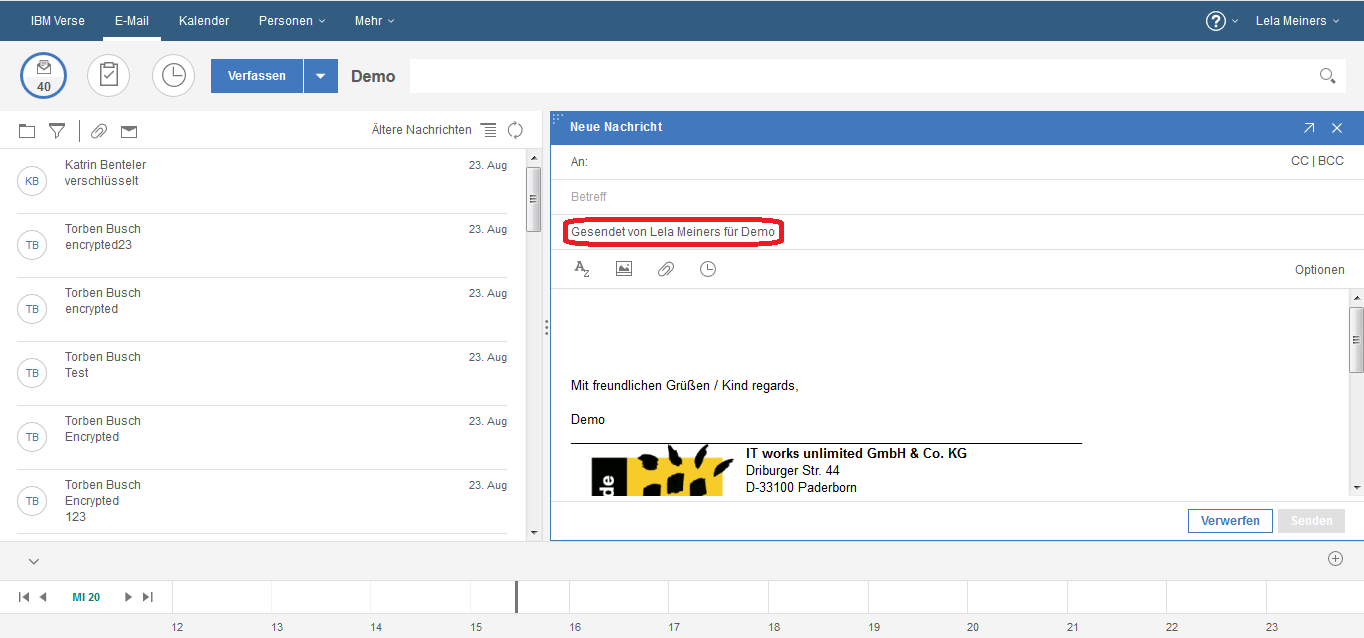This screenshot has width=1364, height=638.
Task: Click Verfassen to compose mail
Action: tap(257, 76)
